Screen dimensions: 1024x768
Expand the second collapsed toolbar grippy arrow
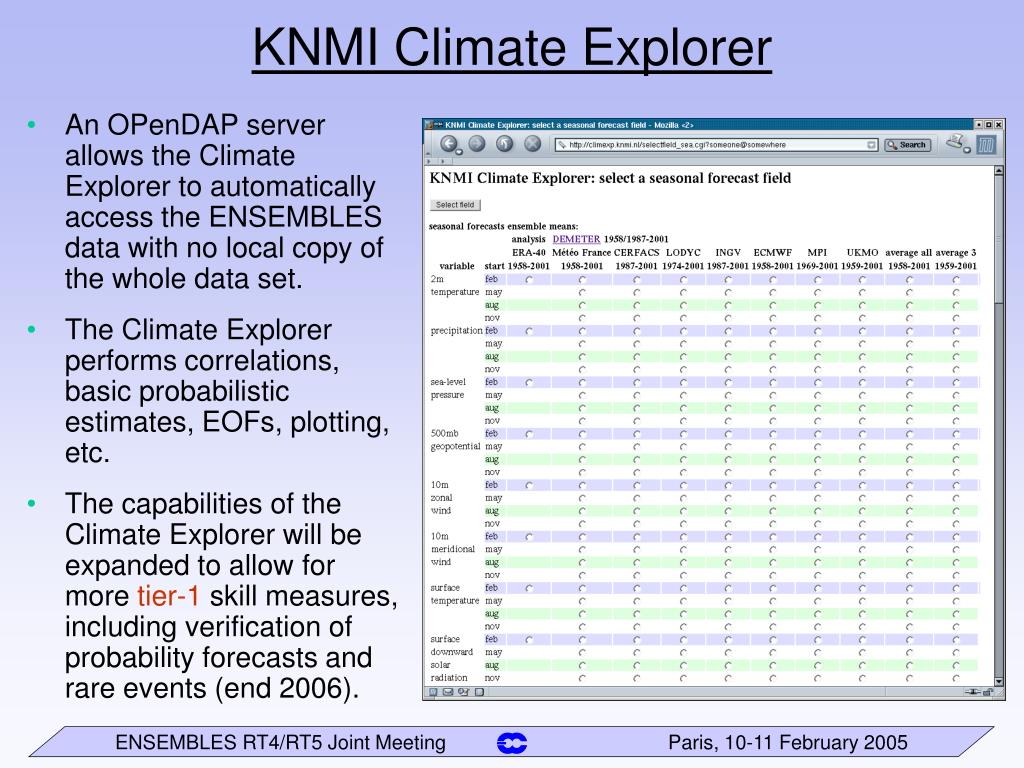443,161
